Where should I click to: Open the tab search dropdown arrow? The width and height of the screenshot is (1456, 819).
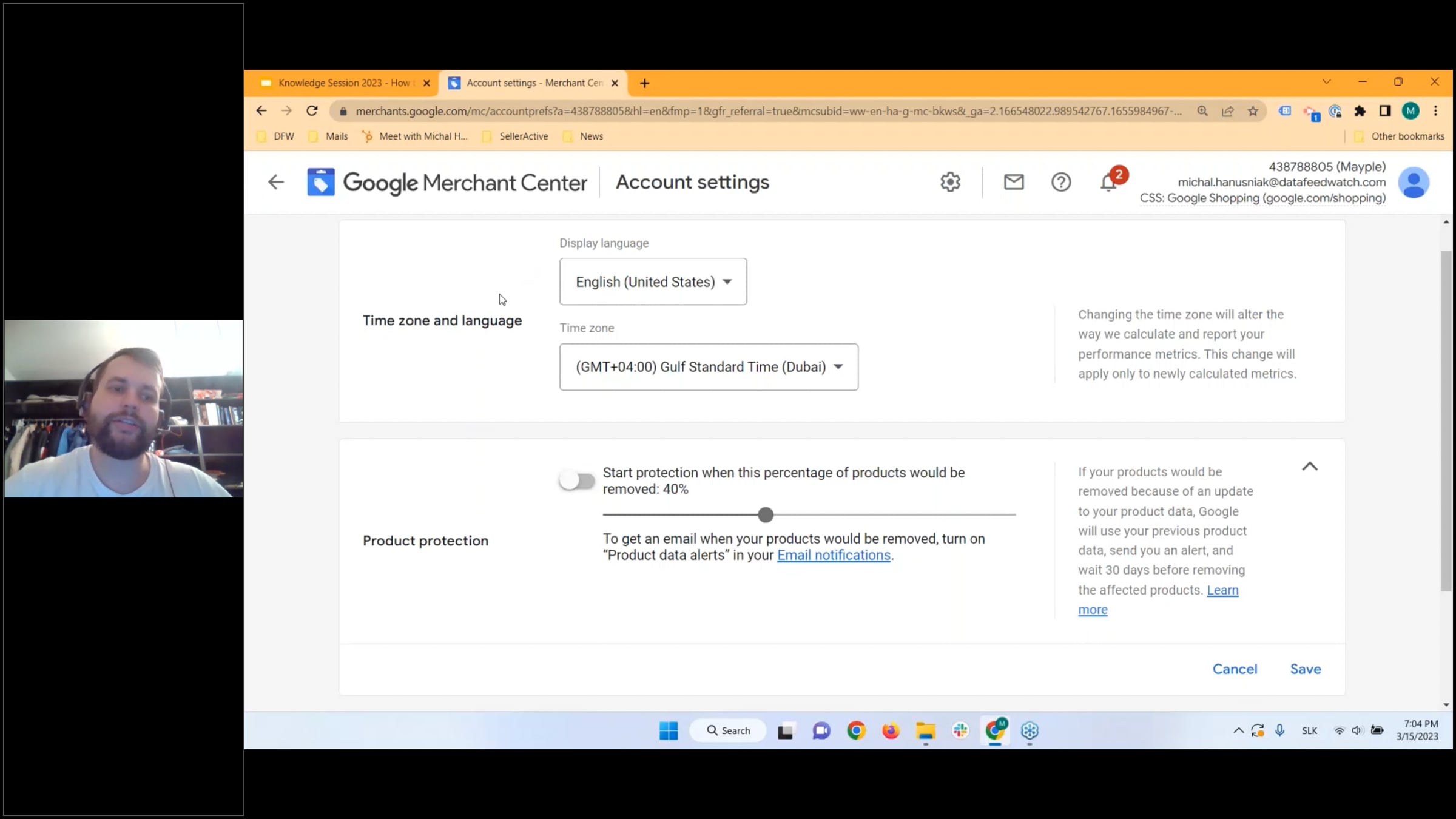(x=1327, y=82)
